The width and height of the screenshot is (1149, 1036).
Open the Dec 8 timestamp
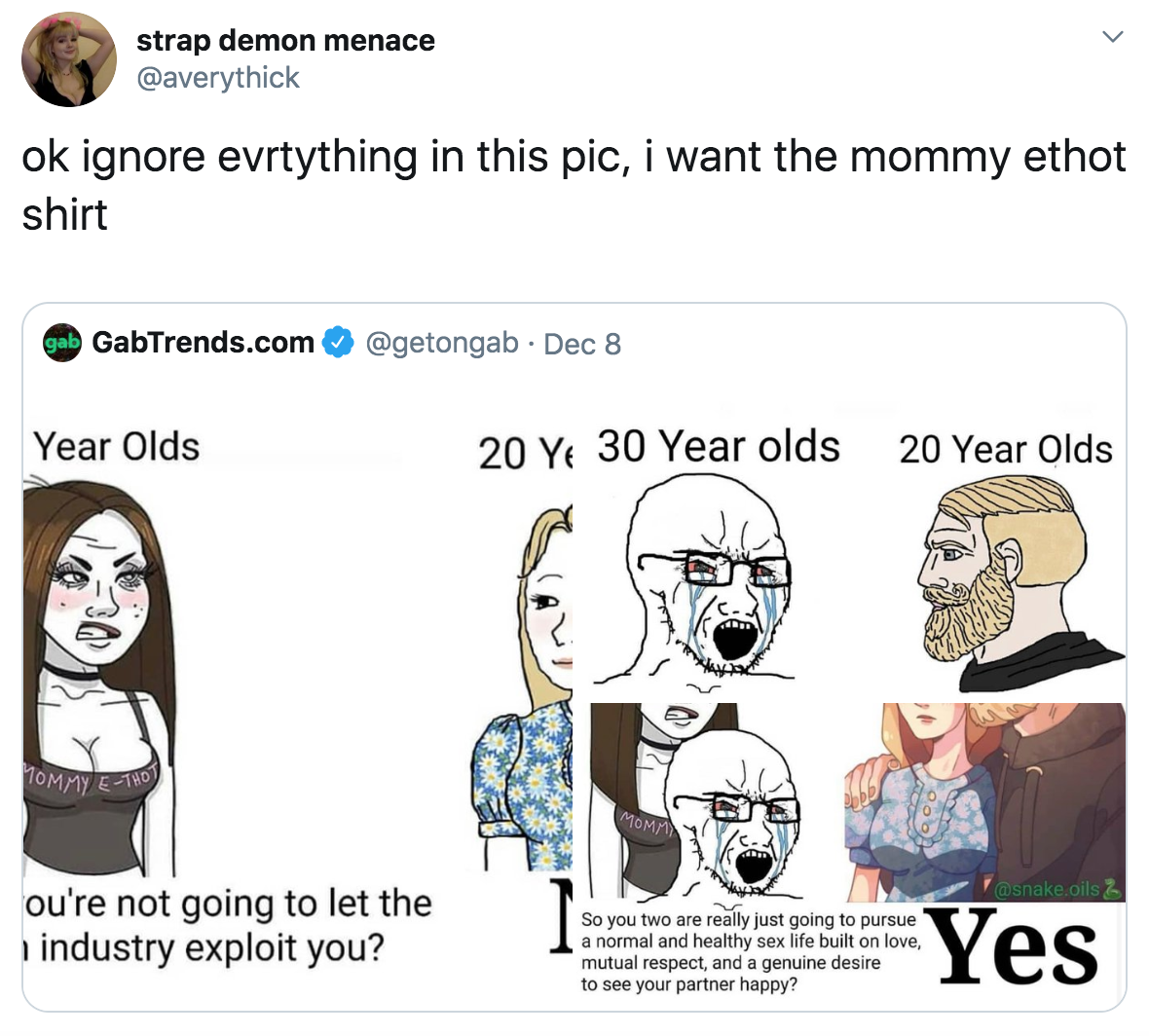[582, 344]
